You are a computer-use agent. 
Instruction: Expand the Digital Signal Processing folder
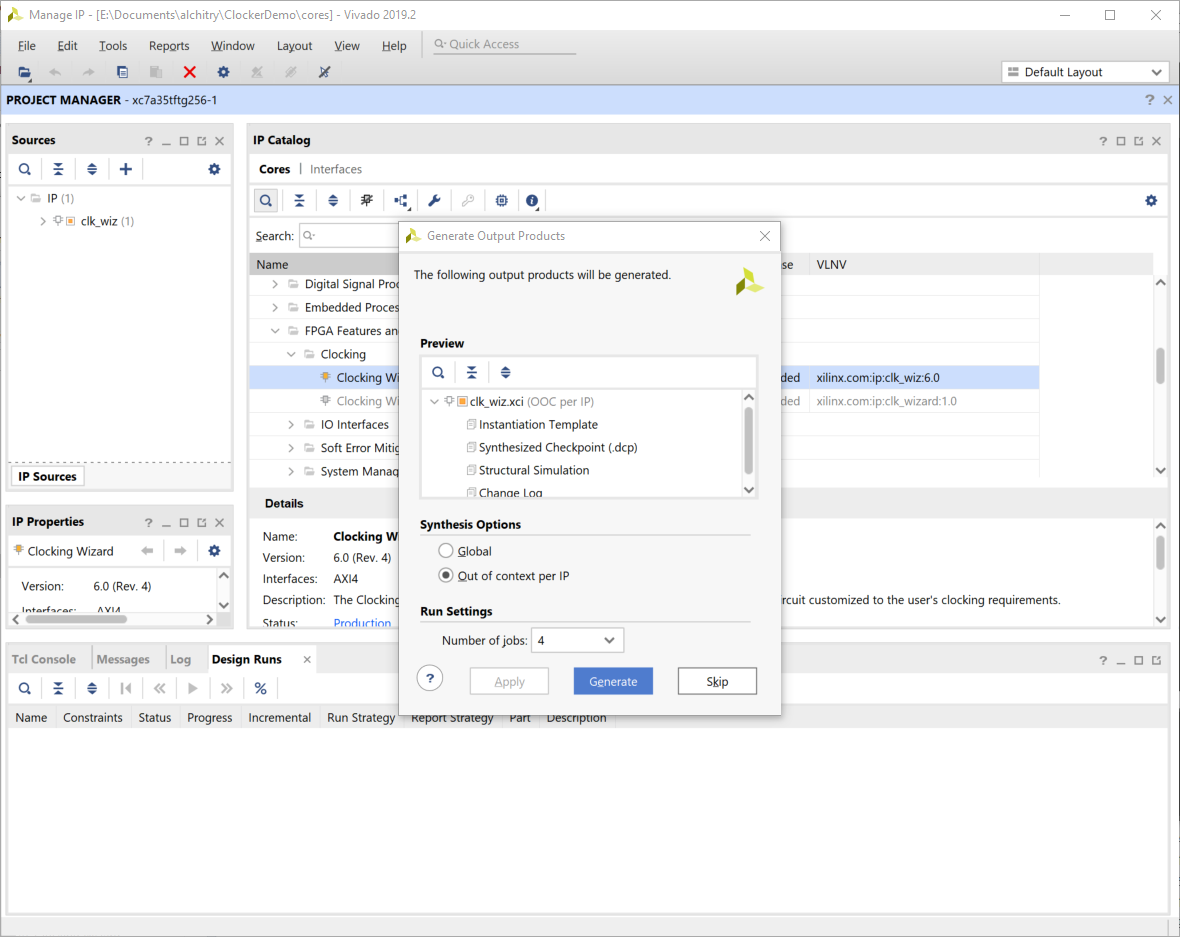click(275, 284)
